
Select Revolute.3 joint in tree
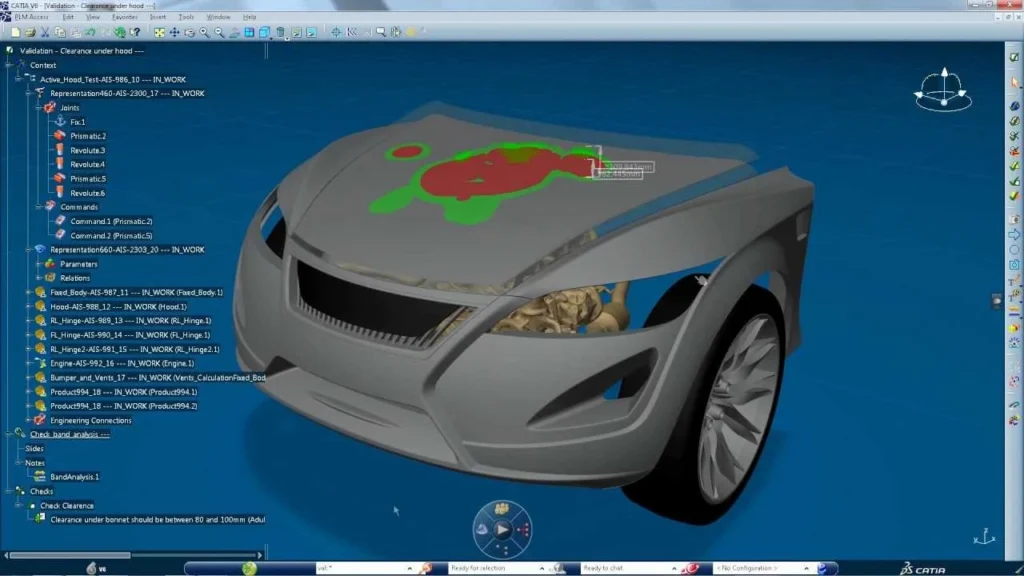(88, 151)
